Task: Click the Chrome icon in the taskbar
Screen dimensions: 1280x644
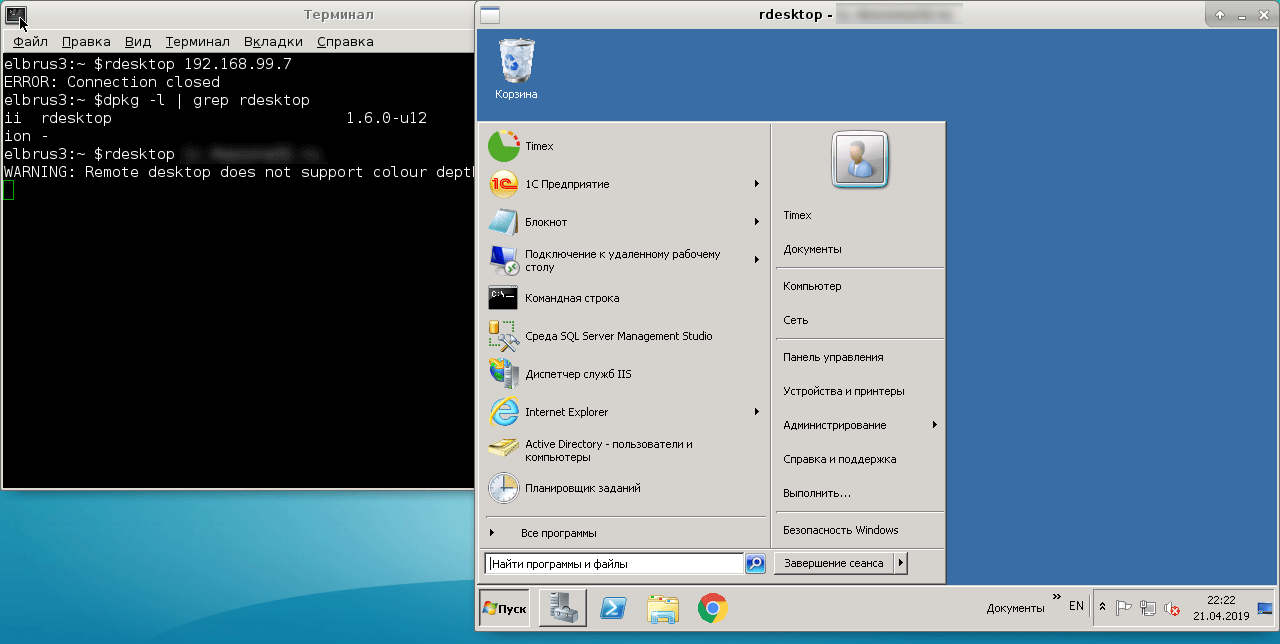Action: [712, 608]
